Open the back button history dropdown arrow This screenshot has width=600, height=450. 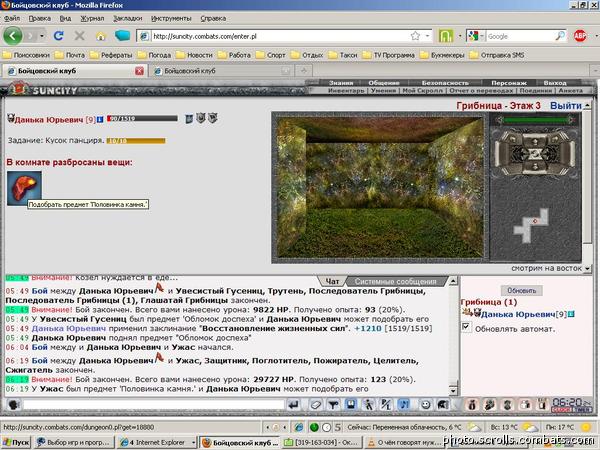click(42, 36)
